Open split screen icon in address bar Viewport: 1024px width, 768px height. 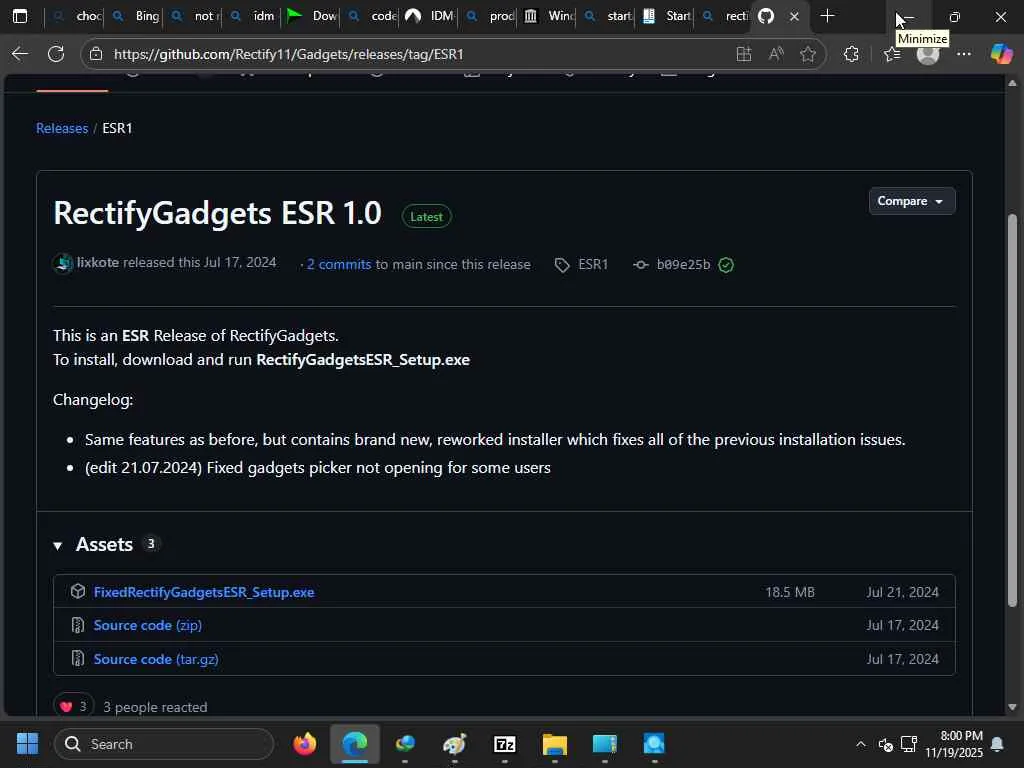743,54
